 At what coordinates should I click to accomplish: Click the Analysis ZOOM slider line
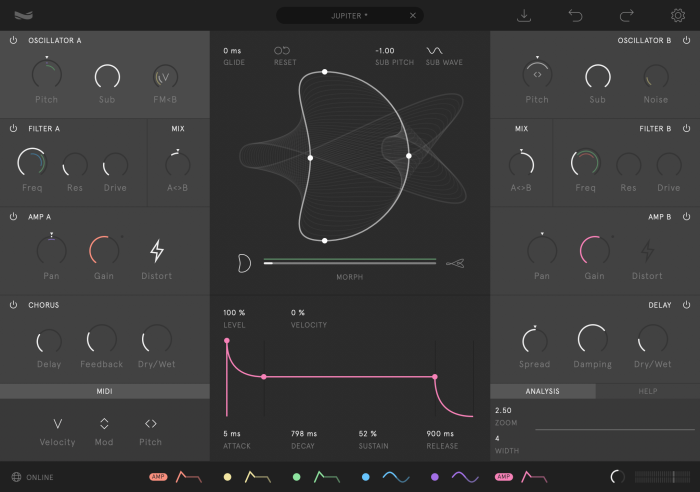(615, 429)
